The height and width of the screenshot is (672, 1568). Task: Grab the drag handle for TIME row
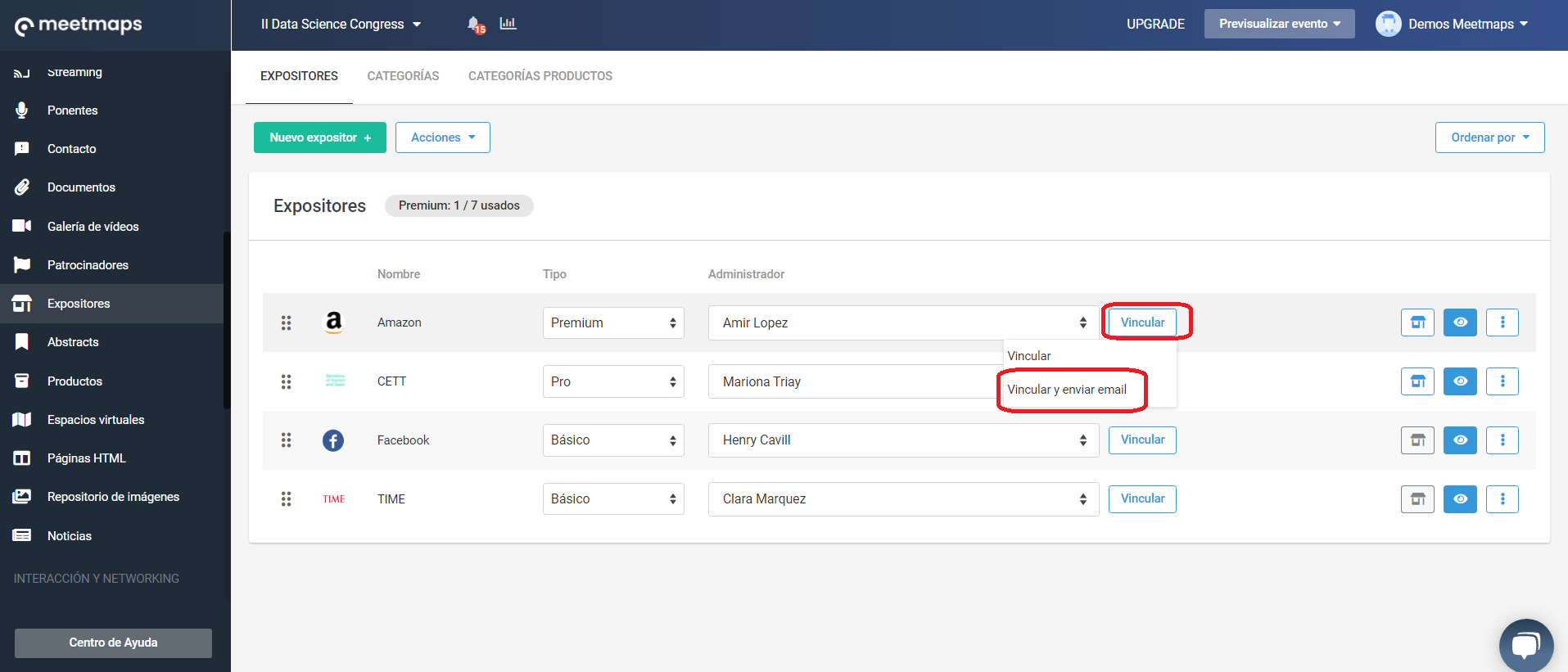(x=286, y=499)
